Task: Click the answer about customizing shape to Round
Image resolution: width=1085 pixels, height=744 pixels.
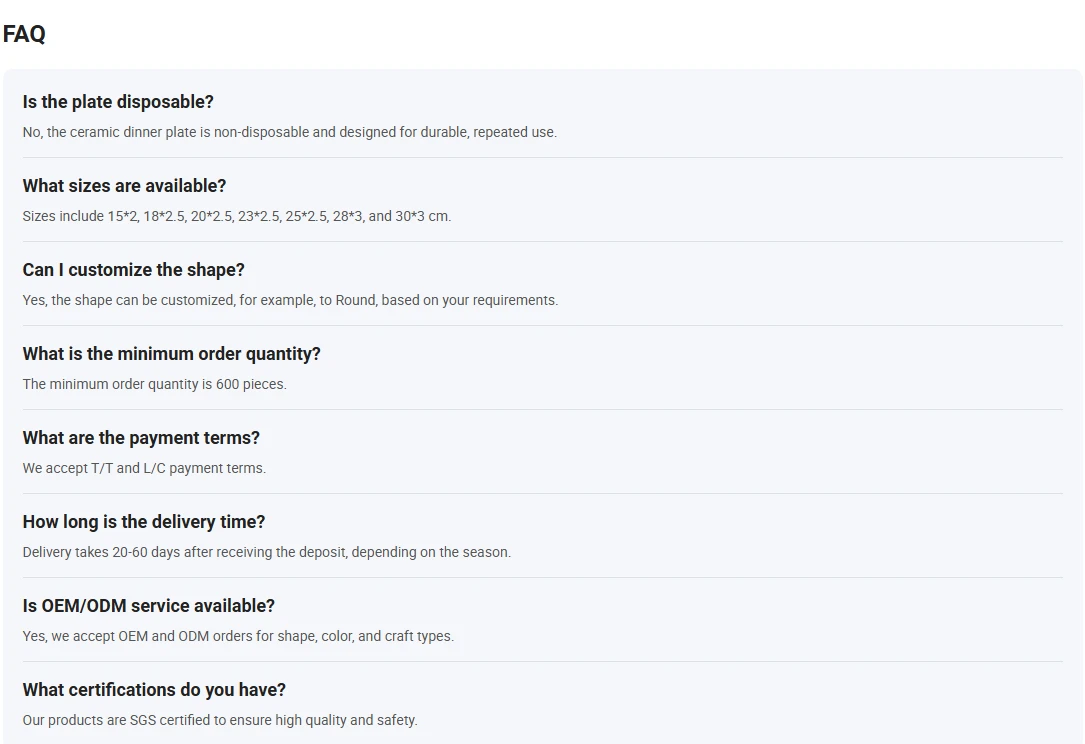Action: [x=290, y=300]
